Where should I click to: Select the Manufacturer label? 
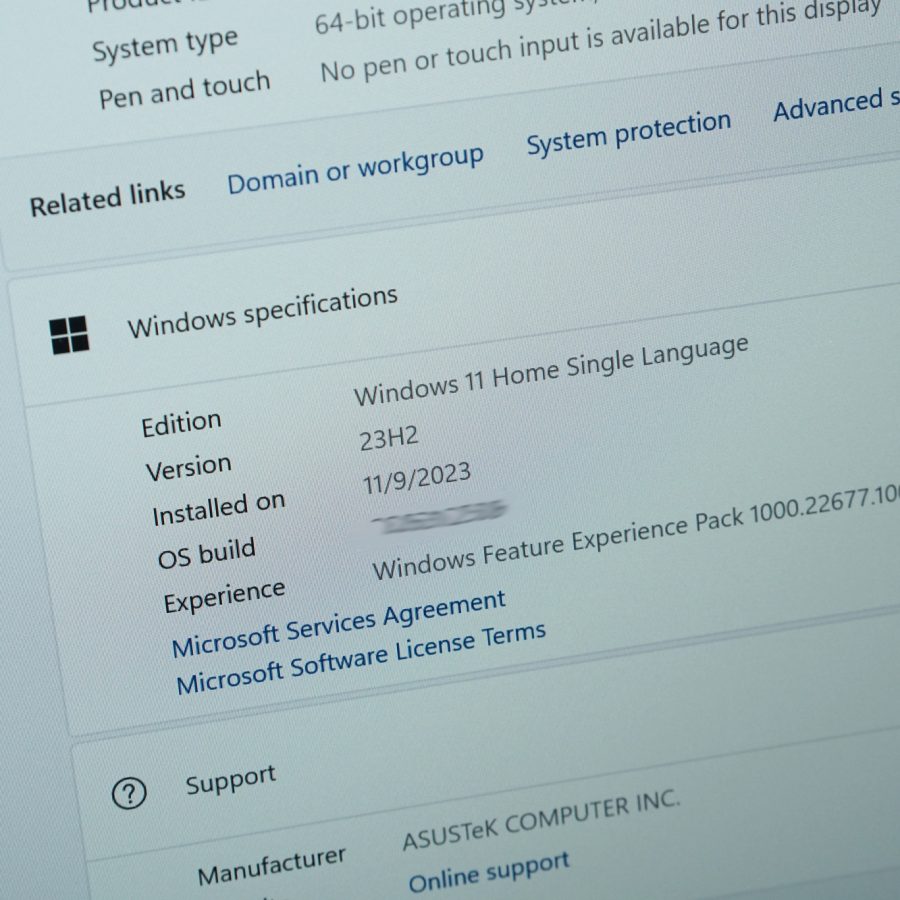[271, 867]
